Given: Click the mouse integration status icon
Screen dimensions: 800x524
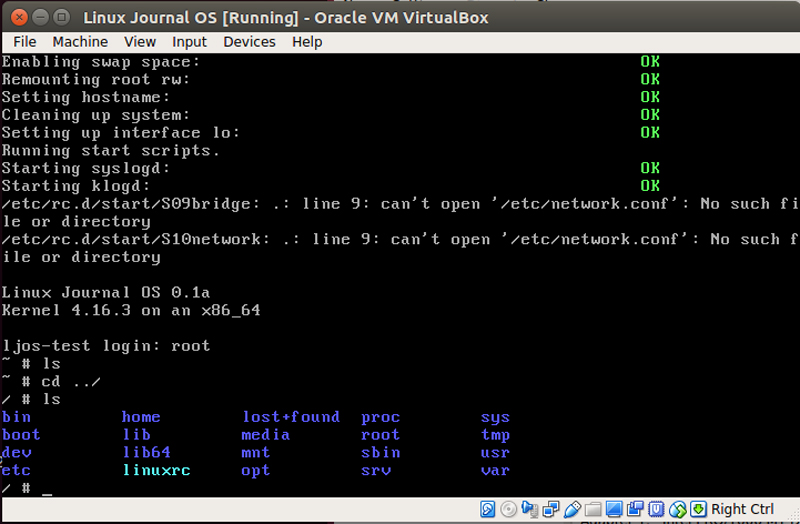Looking at the screenshot, I should click(x=678, y=509).
